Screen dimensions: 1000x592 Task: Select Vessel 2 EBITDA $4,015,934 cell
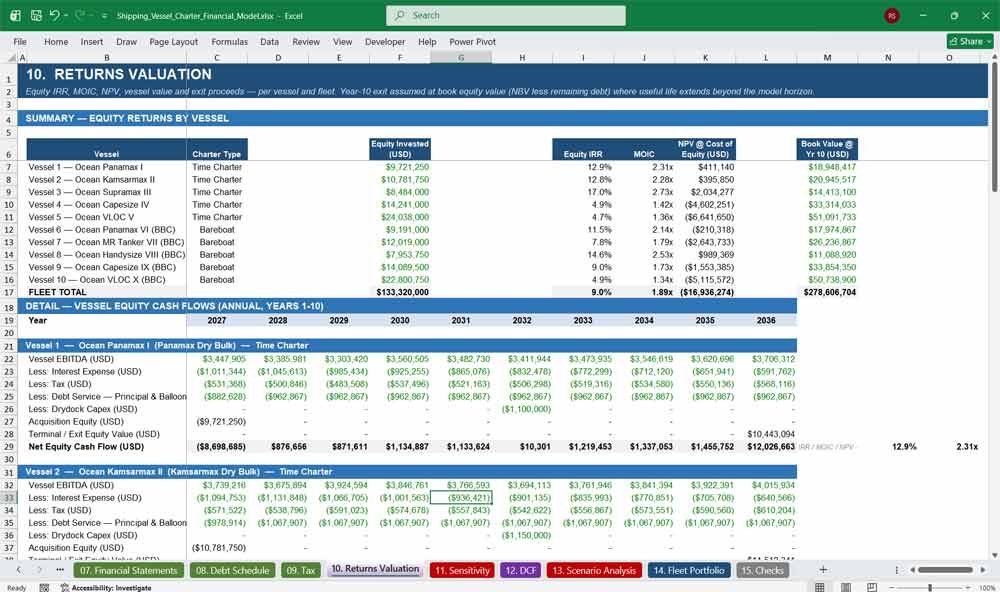[766, 485]
